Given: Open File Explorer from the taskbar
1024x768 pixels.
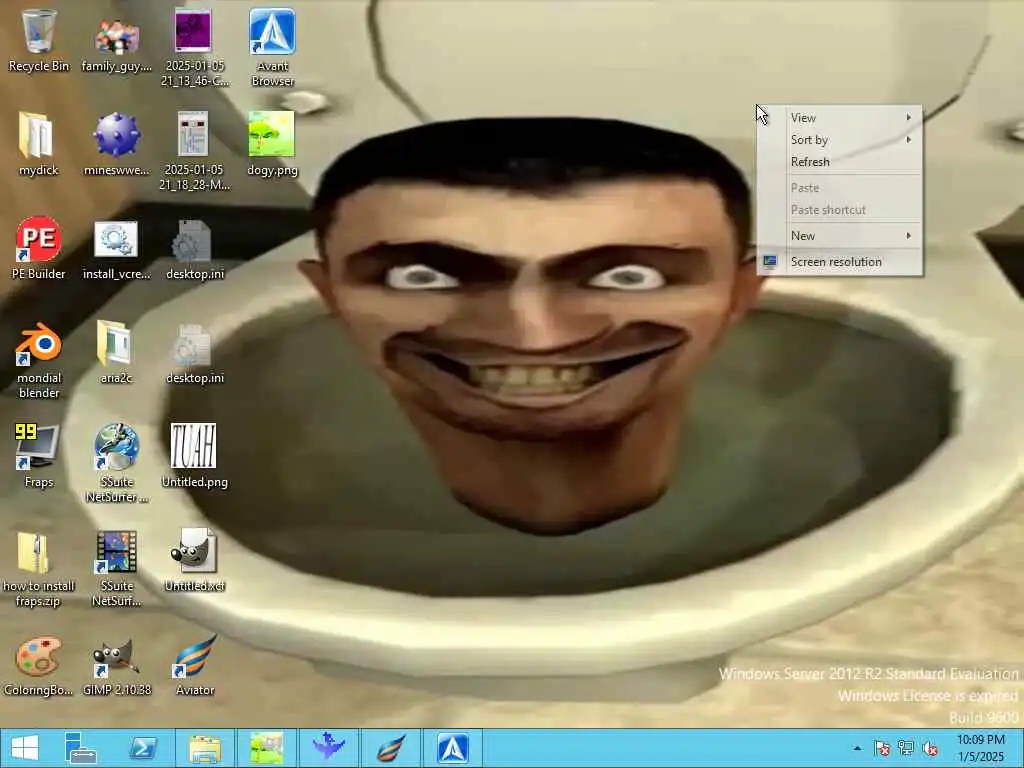Looking at the screenshot, I should [x=204, y=748].
